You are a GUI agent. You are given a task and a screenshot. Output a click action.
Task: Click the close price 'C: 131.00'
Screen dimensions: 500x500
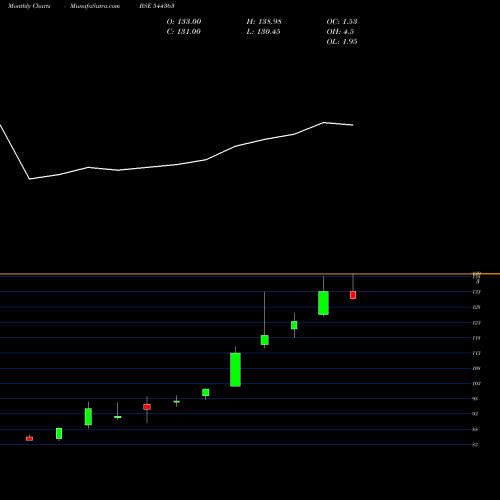coord(184,32)
